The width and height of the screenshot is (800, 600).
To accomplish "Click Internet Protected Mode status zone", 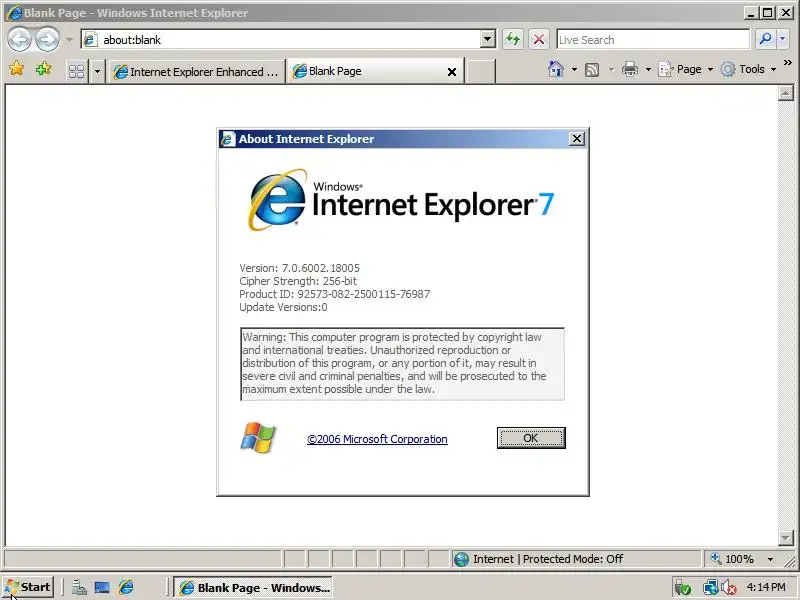I will pyautogui.click(x=575, y=559).
